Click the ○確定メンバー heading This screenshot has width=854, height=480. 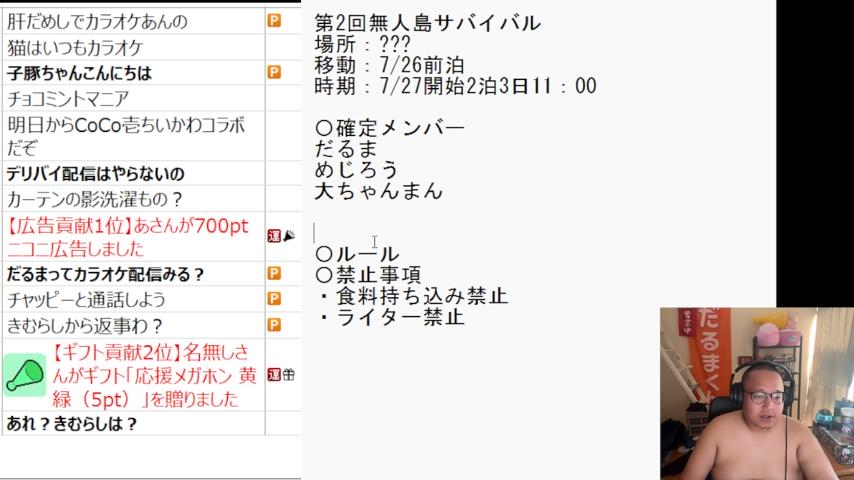click(x=389, y=128)
